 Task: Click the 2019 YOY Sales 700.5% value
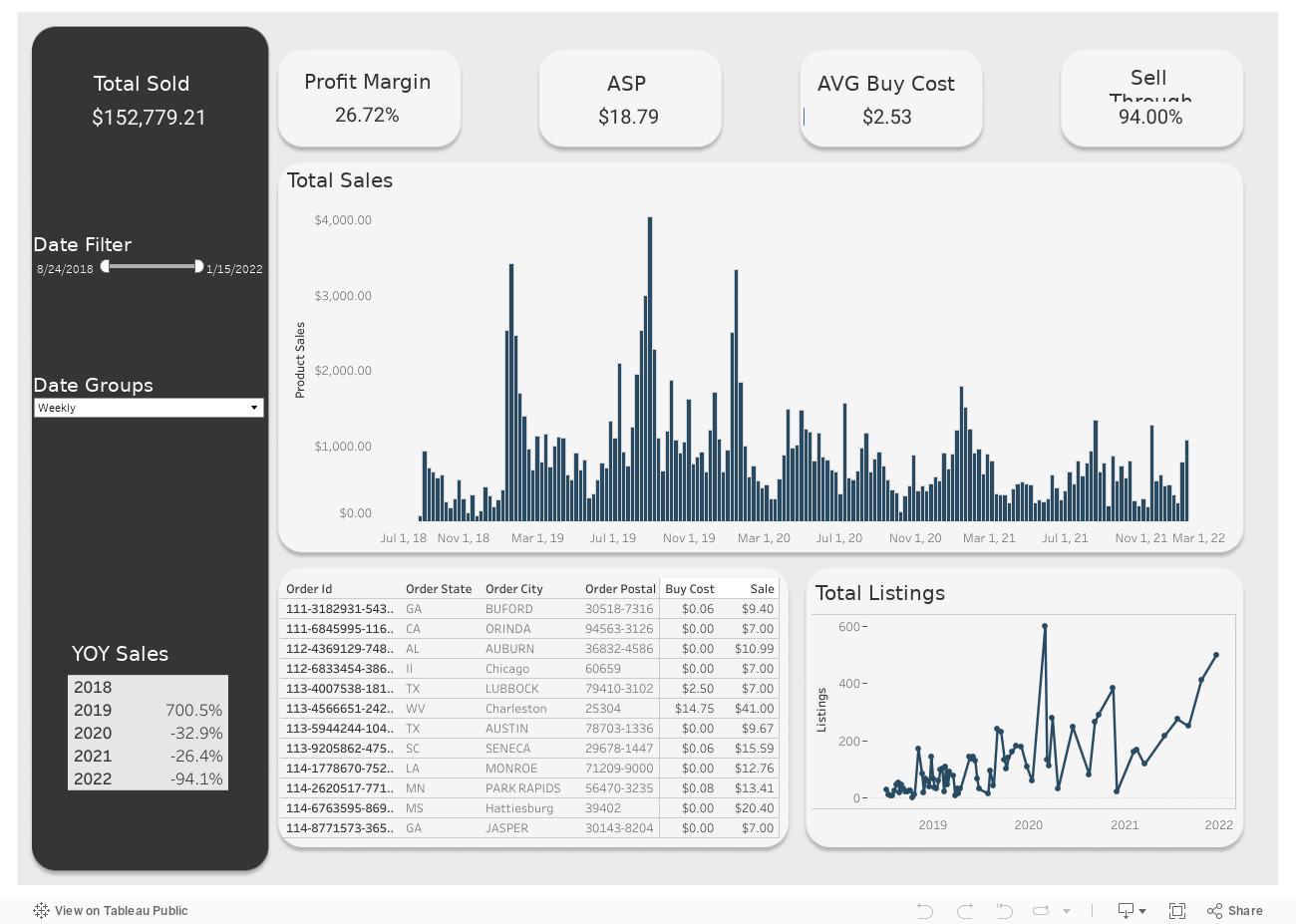tap(194, 711)
